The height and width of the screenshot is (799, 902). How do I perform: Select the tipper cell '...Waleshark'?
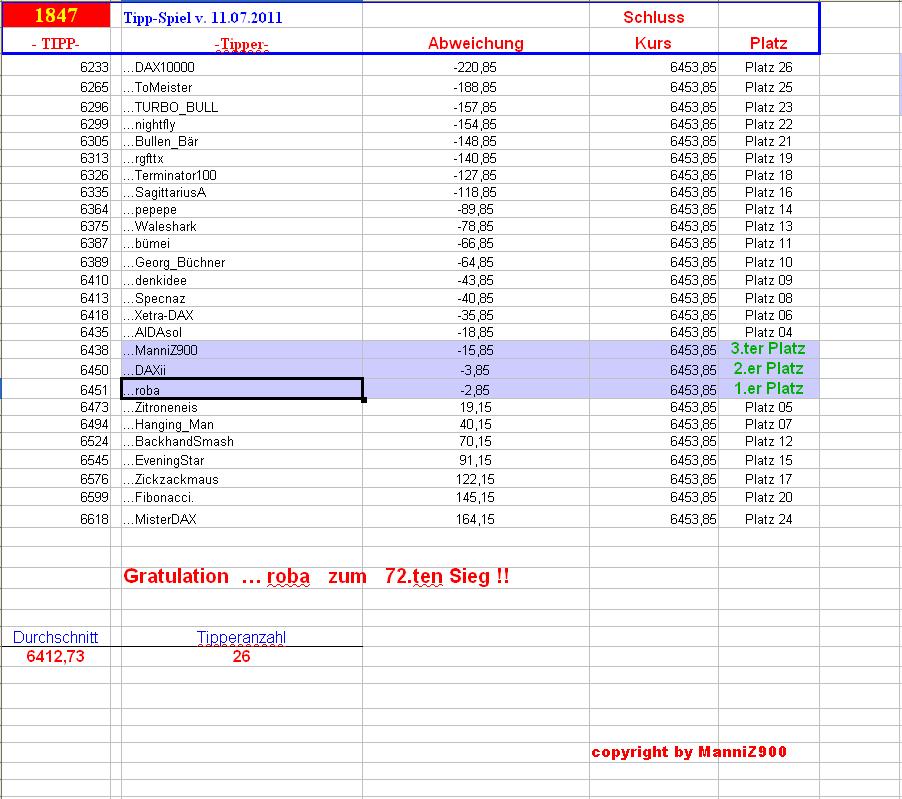242,226
